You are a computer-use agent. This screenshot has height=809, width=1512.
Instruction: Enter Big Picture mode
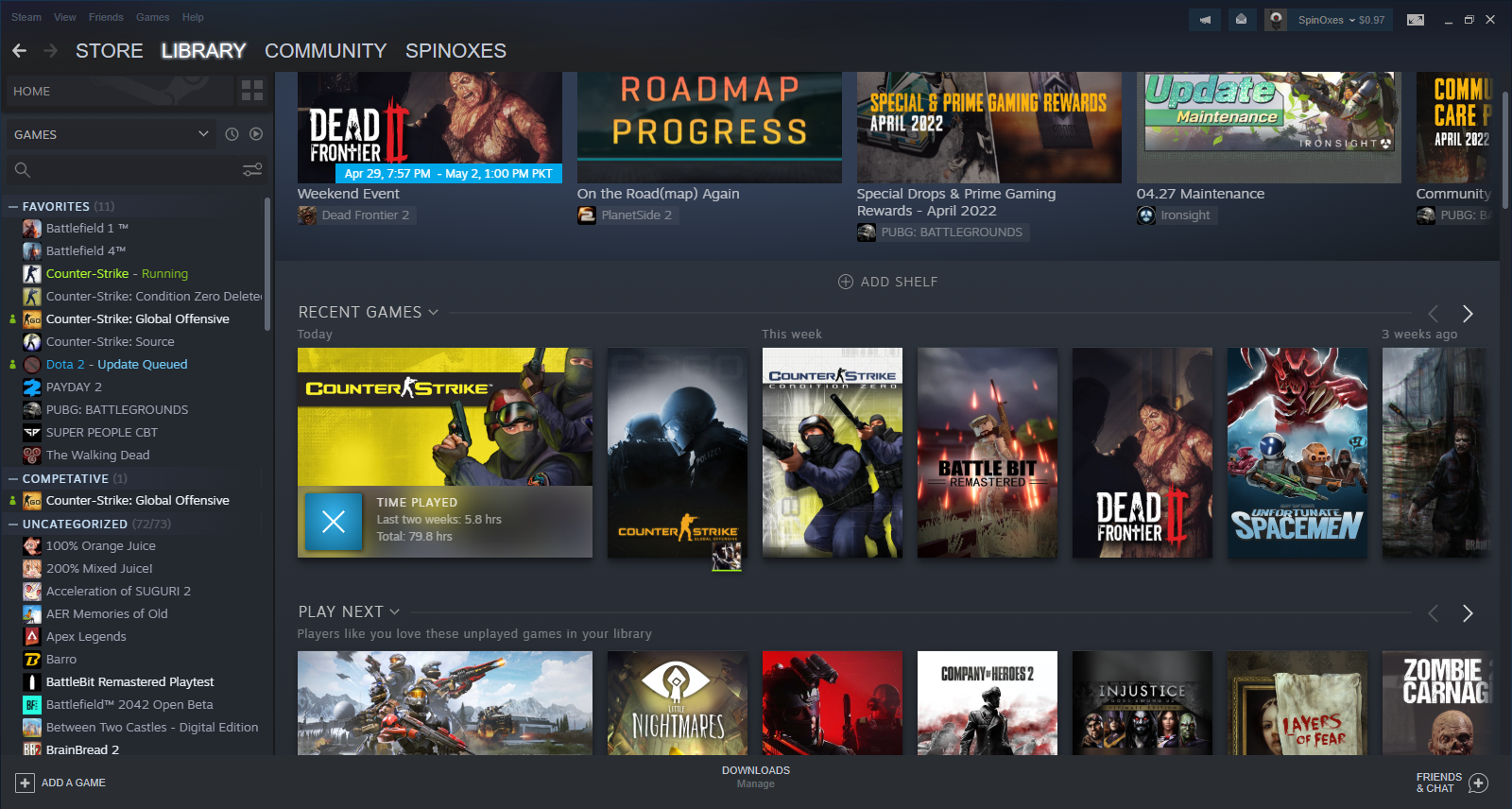pyautogui.click(x=1415, y=20)
